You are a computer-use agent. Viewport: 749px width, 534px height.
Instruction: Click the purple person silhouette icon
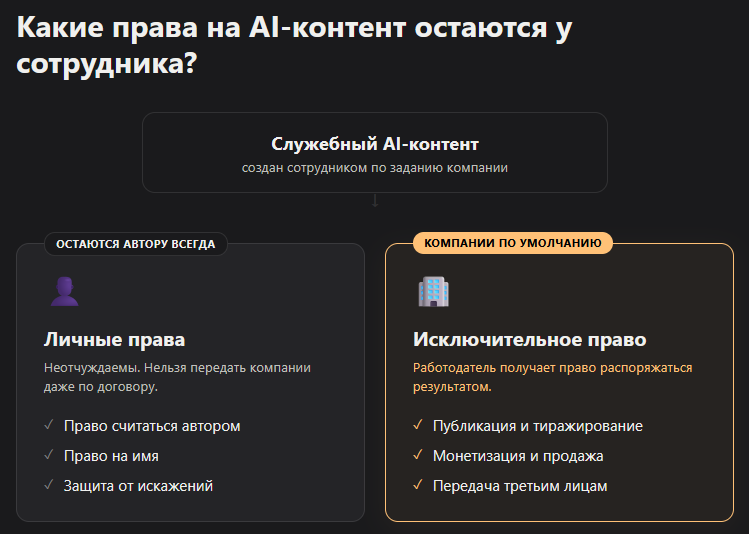tap(64, 291)
